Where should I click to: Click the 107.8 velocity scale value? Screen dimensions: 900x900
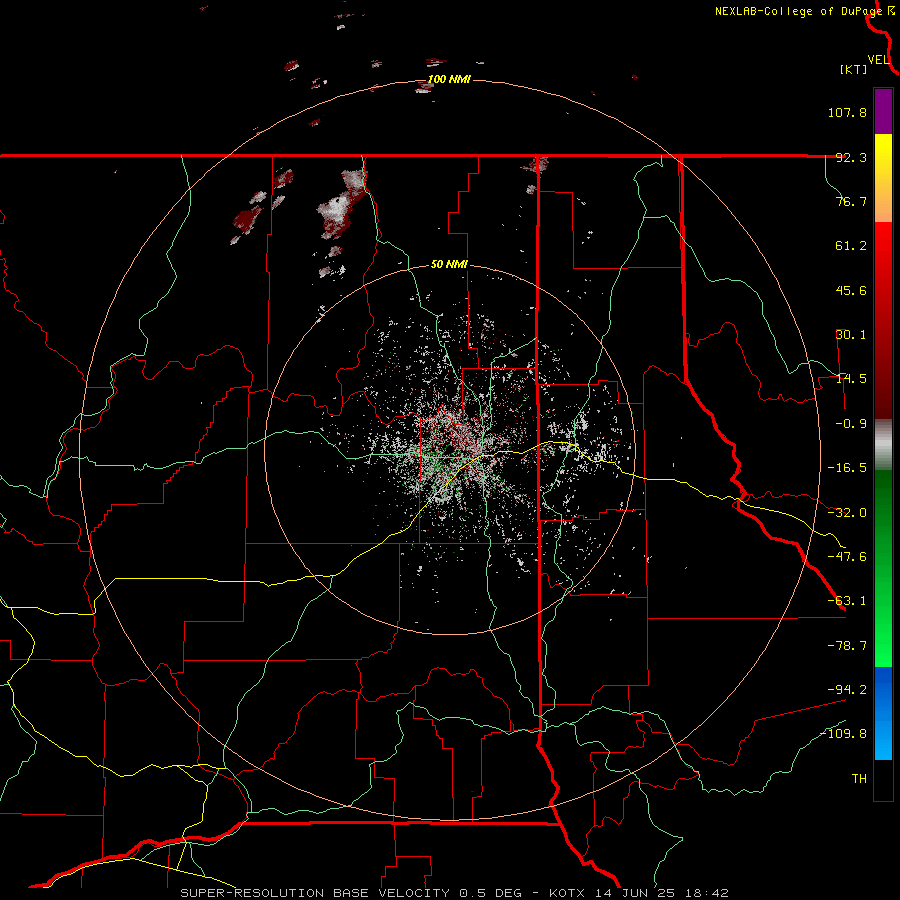[x=847, y=112]
